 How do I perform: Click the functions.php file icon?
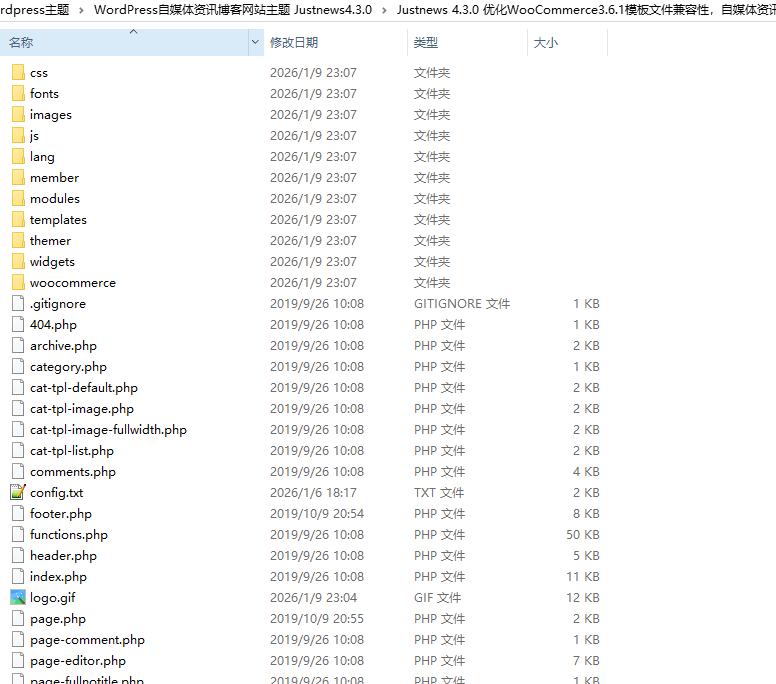click(18, 534)
